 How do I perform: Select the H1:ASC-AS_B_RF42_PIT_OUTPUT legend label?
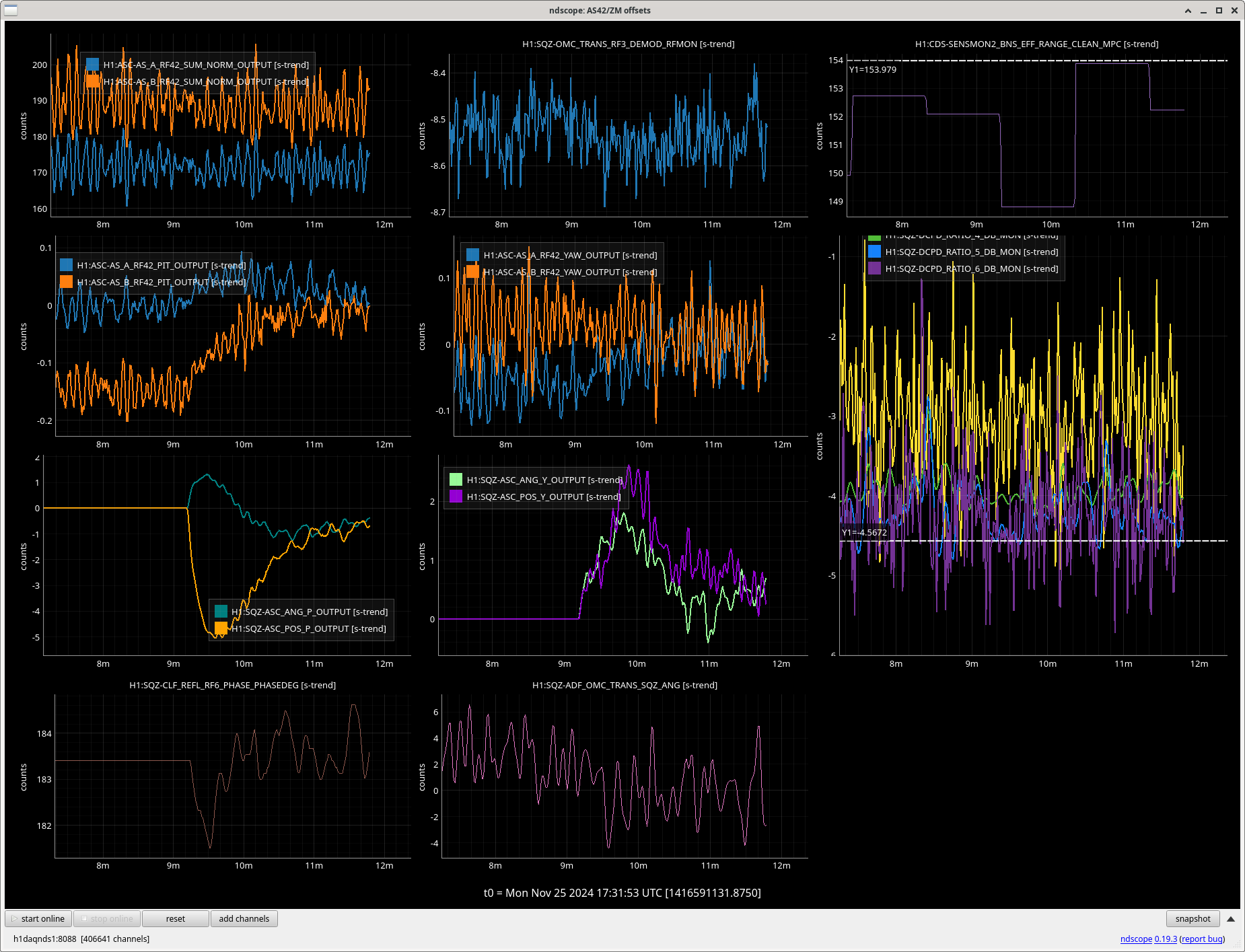tap(161, 282)
